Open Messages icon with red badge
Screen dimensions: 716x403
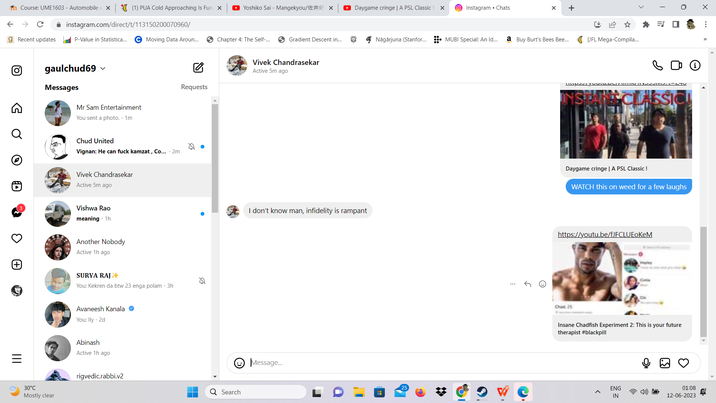coord(17,212)
